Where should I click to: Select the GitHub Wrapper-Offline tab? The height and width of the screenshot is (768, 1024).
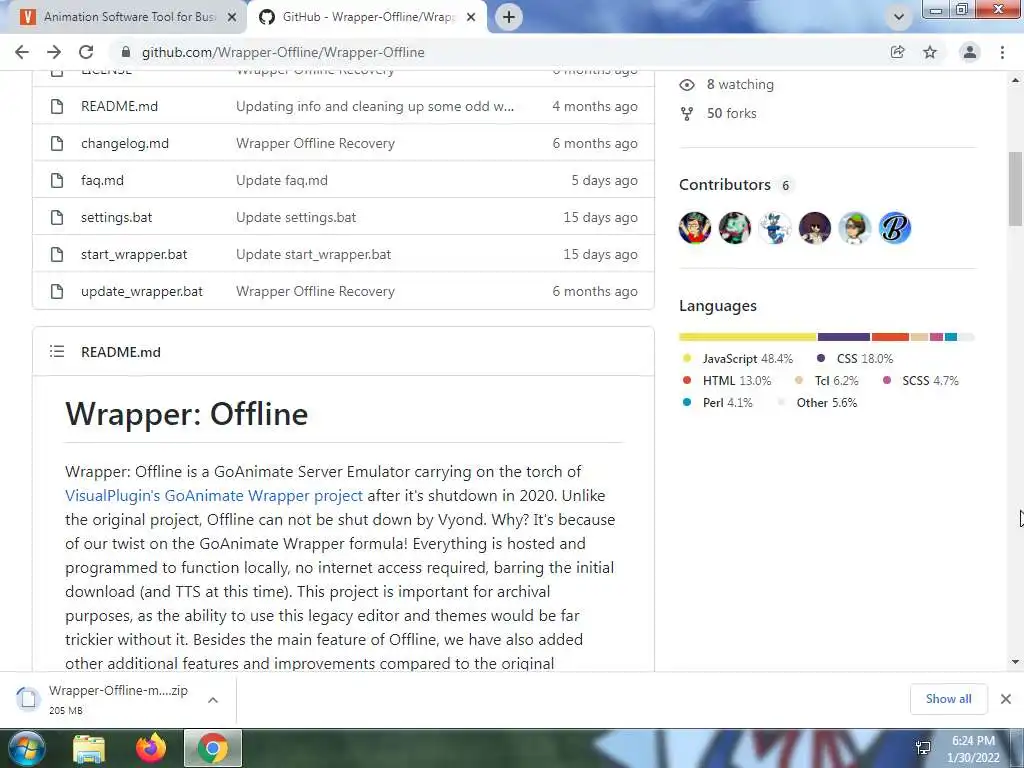[x=368, y=17]
